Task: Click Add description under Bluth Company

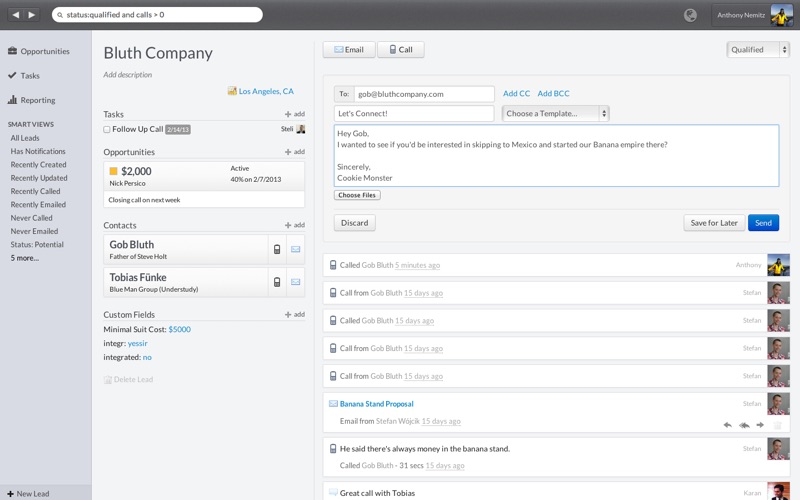Action: pos(128,74)
